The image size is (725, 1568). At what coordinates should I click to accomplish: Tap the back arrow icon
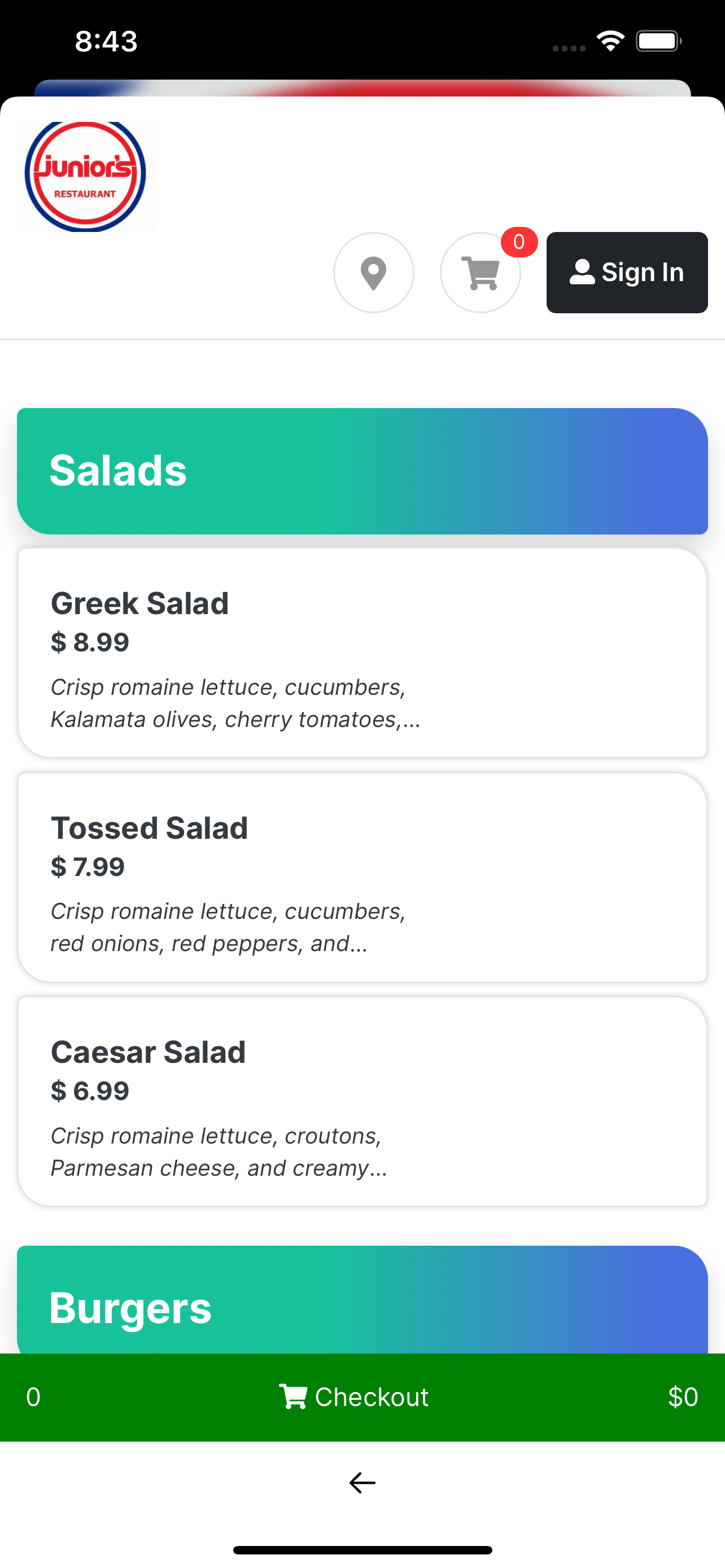[x=362, y=1483]
